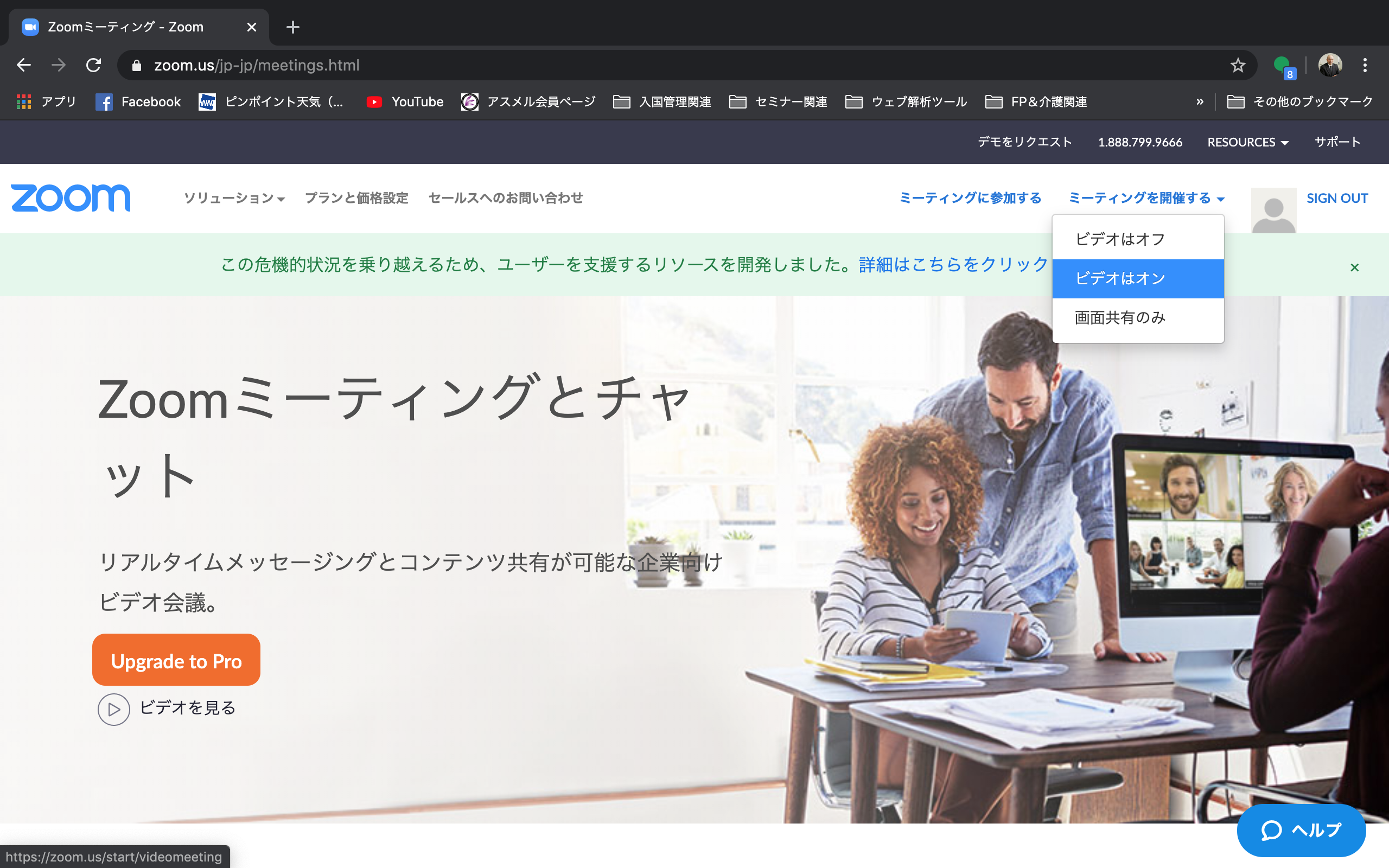The height and width of the screenshot is (868, 1389).
Task: Open the Chrome profile avatar
Action: click(1329, 66)
